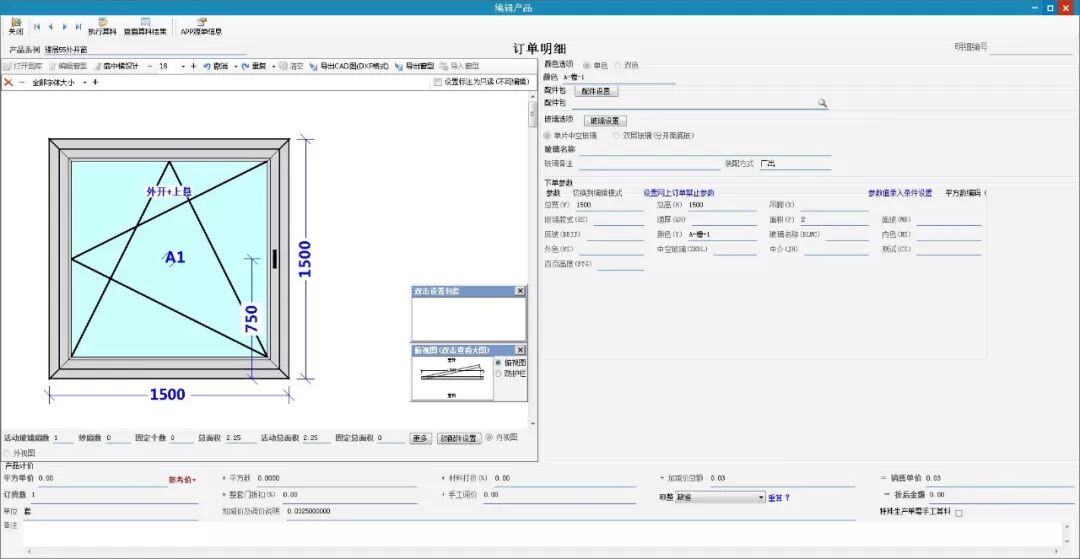
Task: Open APP接单信息 order info
Action: pos(201,27)
